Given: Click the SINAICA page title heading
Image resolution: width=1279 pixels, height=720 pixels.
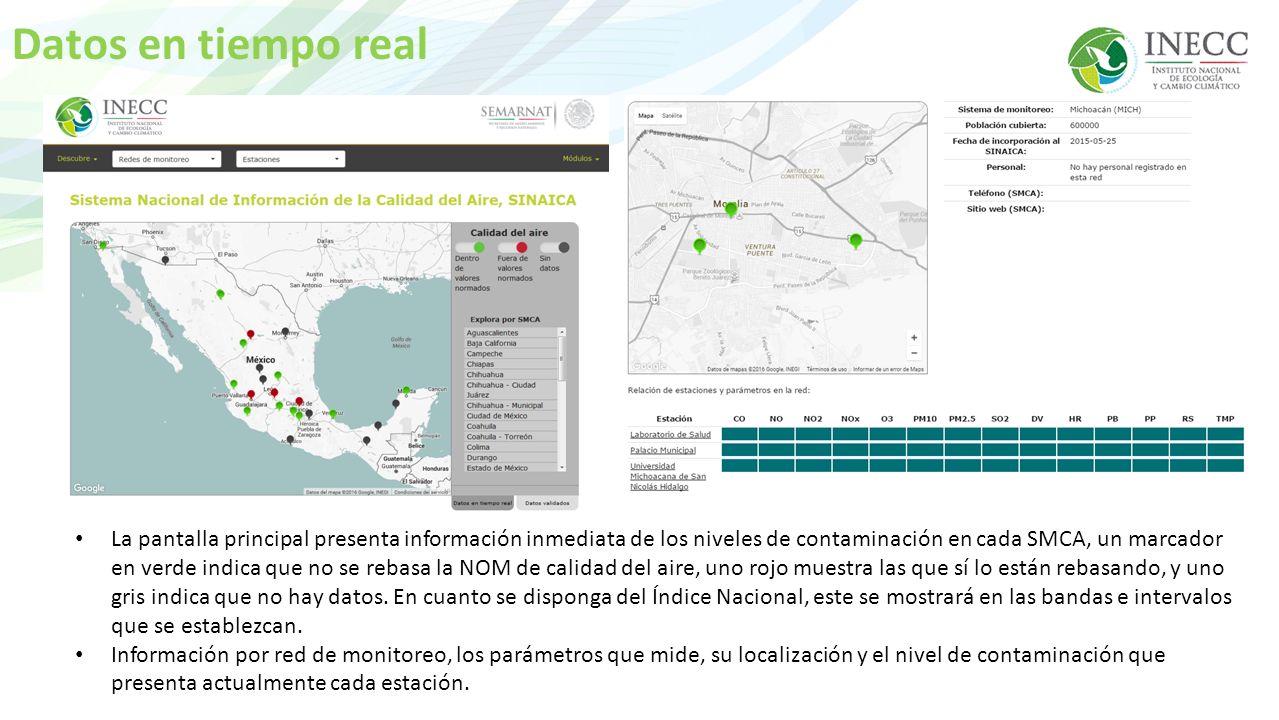Looking at the screenshot, I should pos(323,200).
